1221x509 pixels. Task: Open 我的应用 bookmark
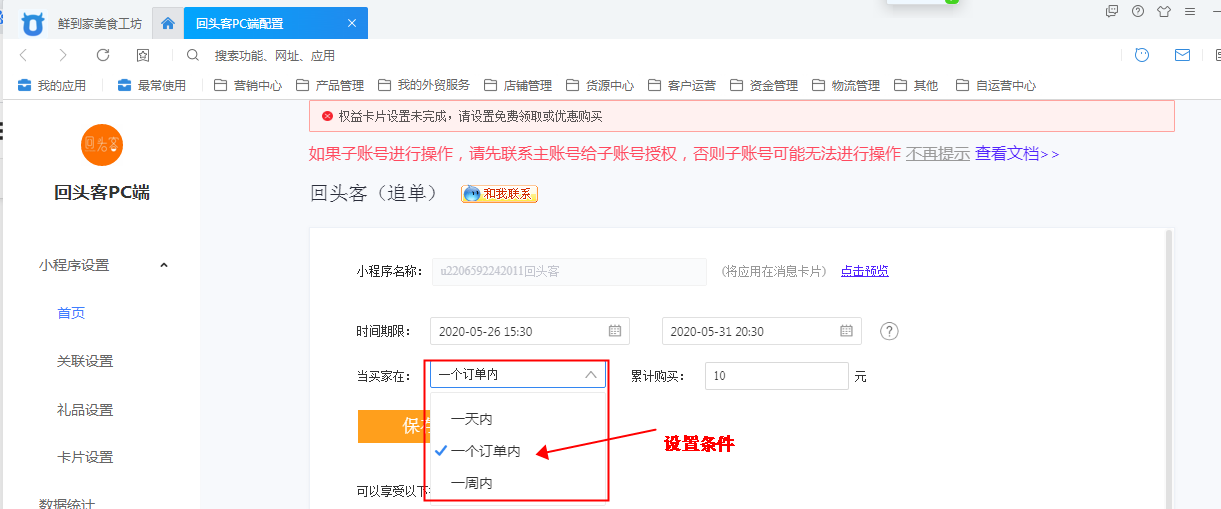pos(52,86)
